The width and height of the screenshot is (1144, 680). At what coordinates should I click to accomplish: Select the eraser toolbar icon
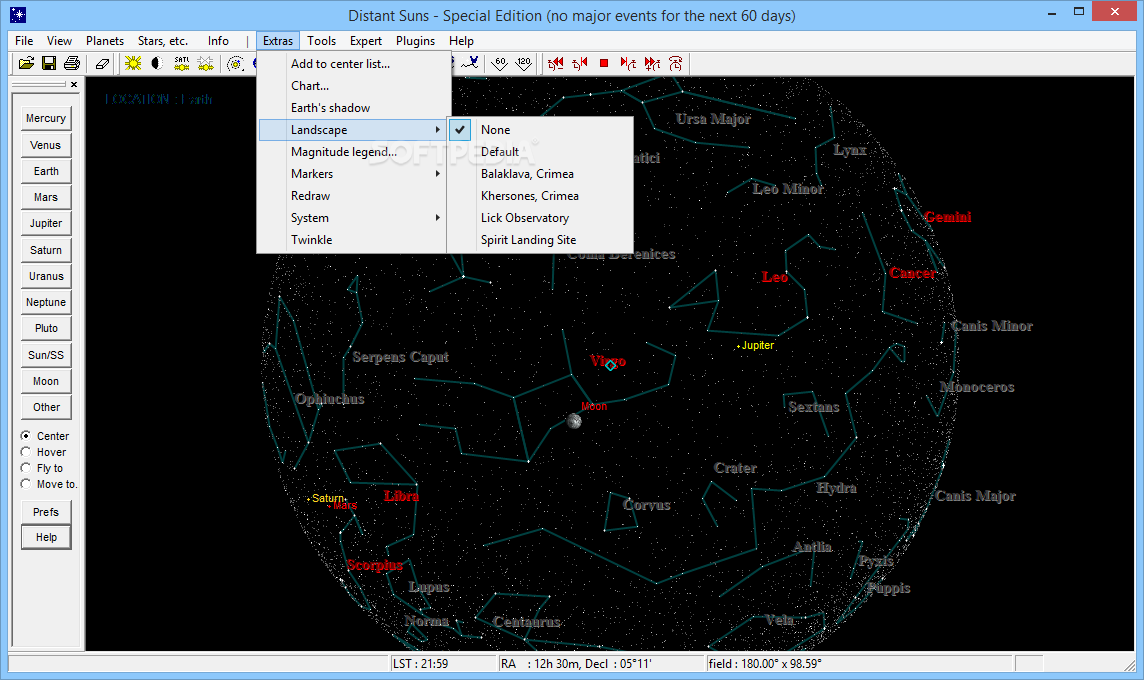(102, 63)
